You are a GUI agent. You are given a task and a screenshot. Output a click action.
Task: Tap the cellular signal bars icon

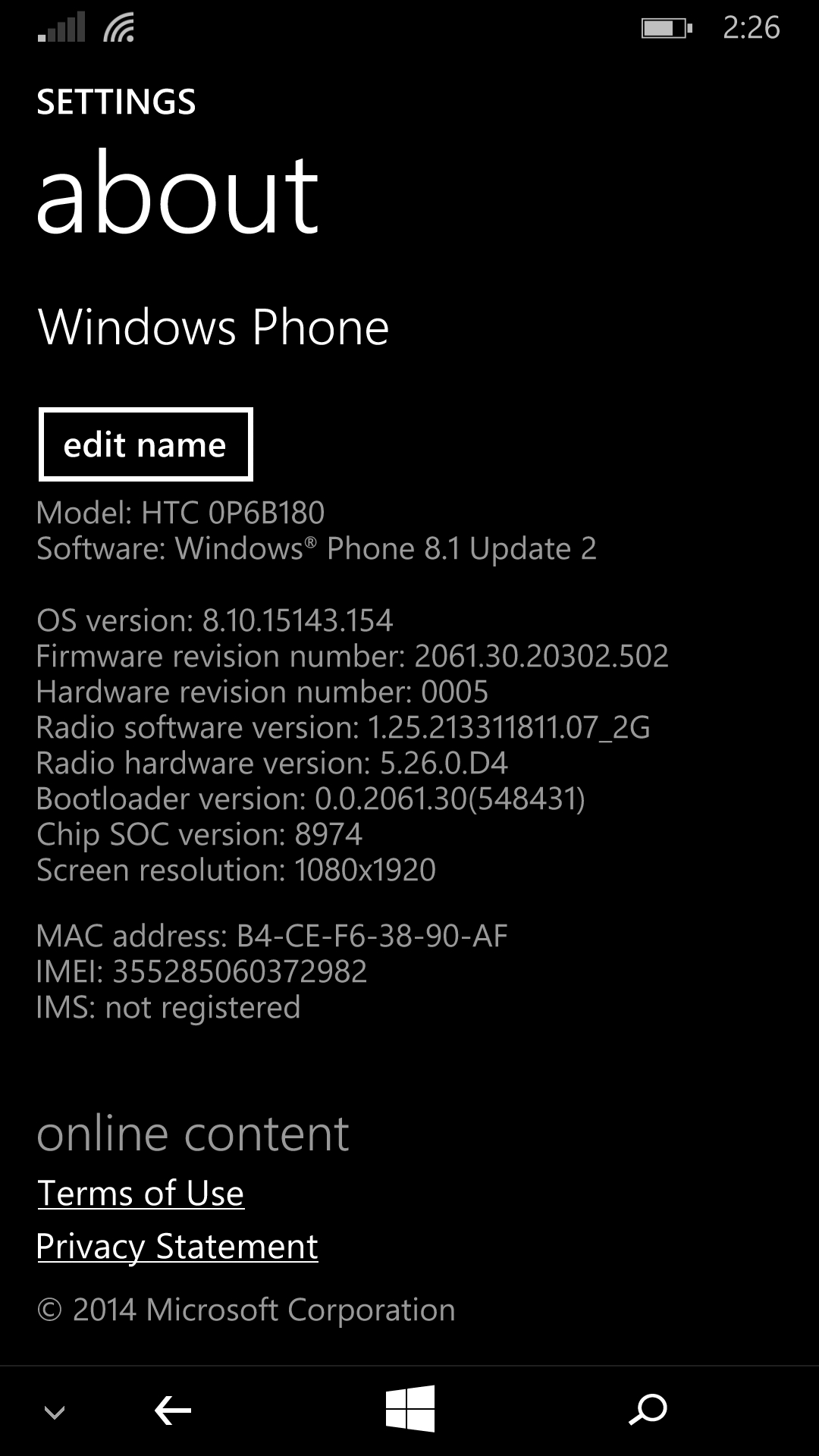[61, 28]
